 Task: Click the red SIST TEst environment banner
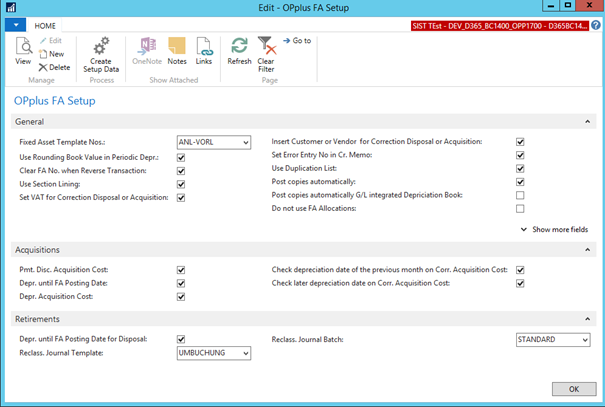[x=500, y=26]
